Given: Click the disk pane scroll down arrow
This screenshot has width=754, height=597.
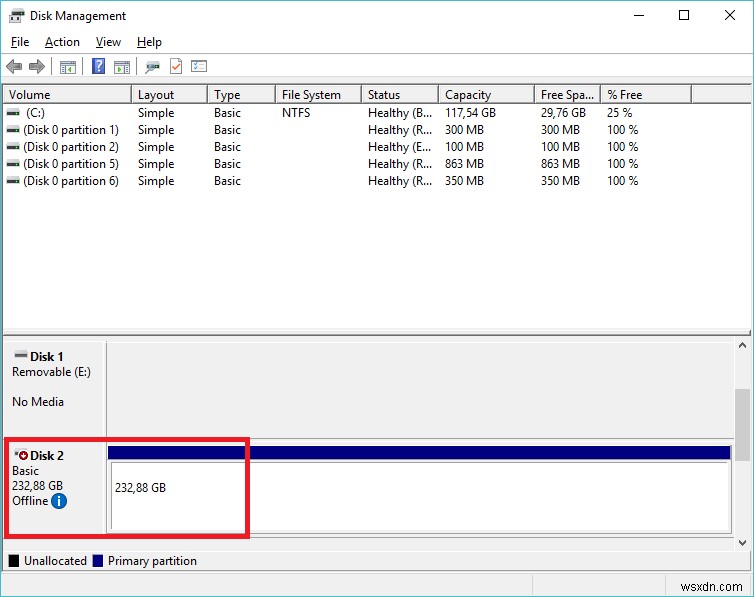Looking at the screenshot, I should 742,543.
